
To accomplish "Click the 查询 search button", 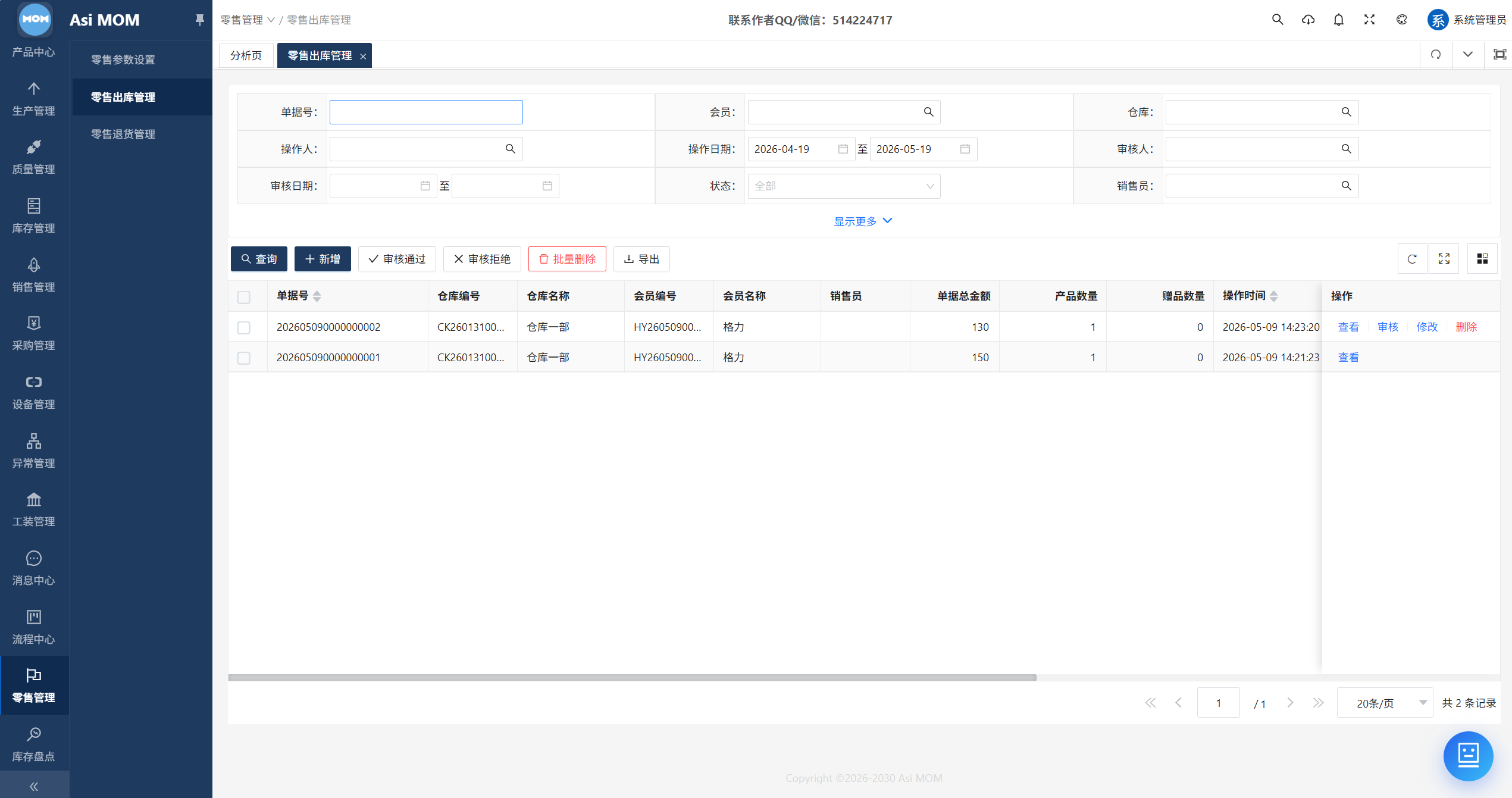I will 259,259.
